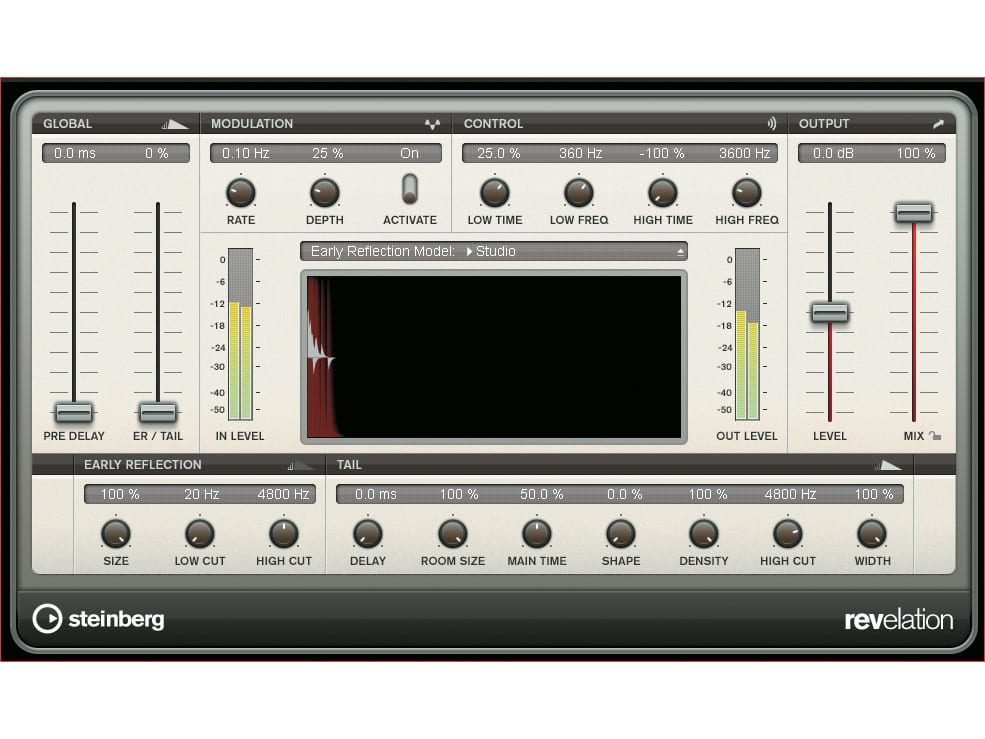Click the modulation On value field
The image size is (985, 739).
[x=409, y=153]
